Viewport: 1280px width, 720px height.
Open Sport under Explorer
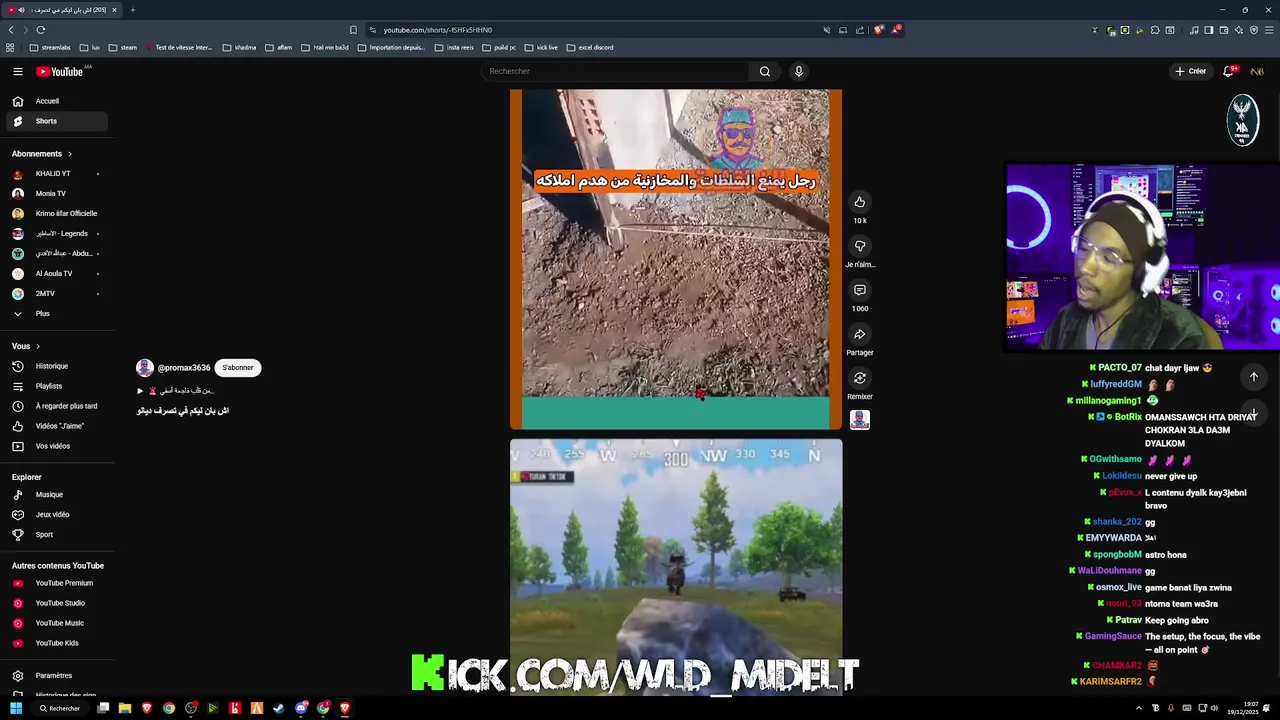click(58, 534)
